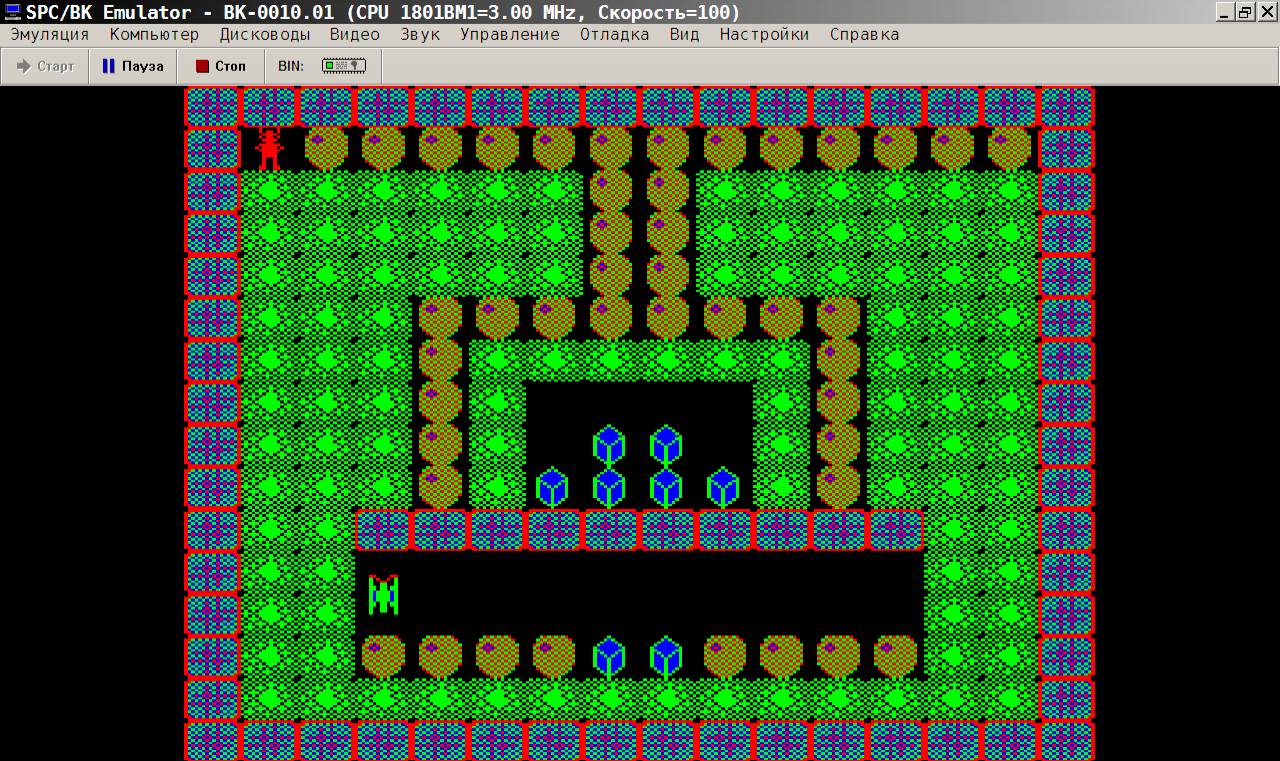Click the BIN: label in the toolbar
Screen dimensions: 1280x761
(x=291, y=67)
